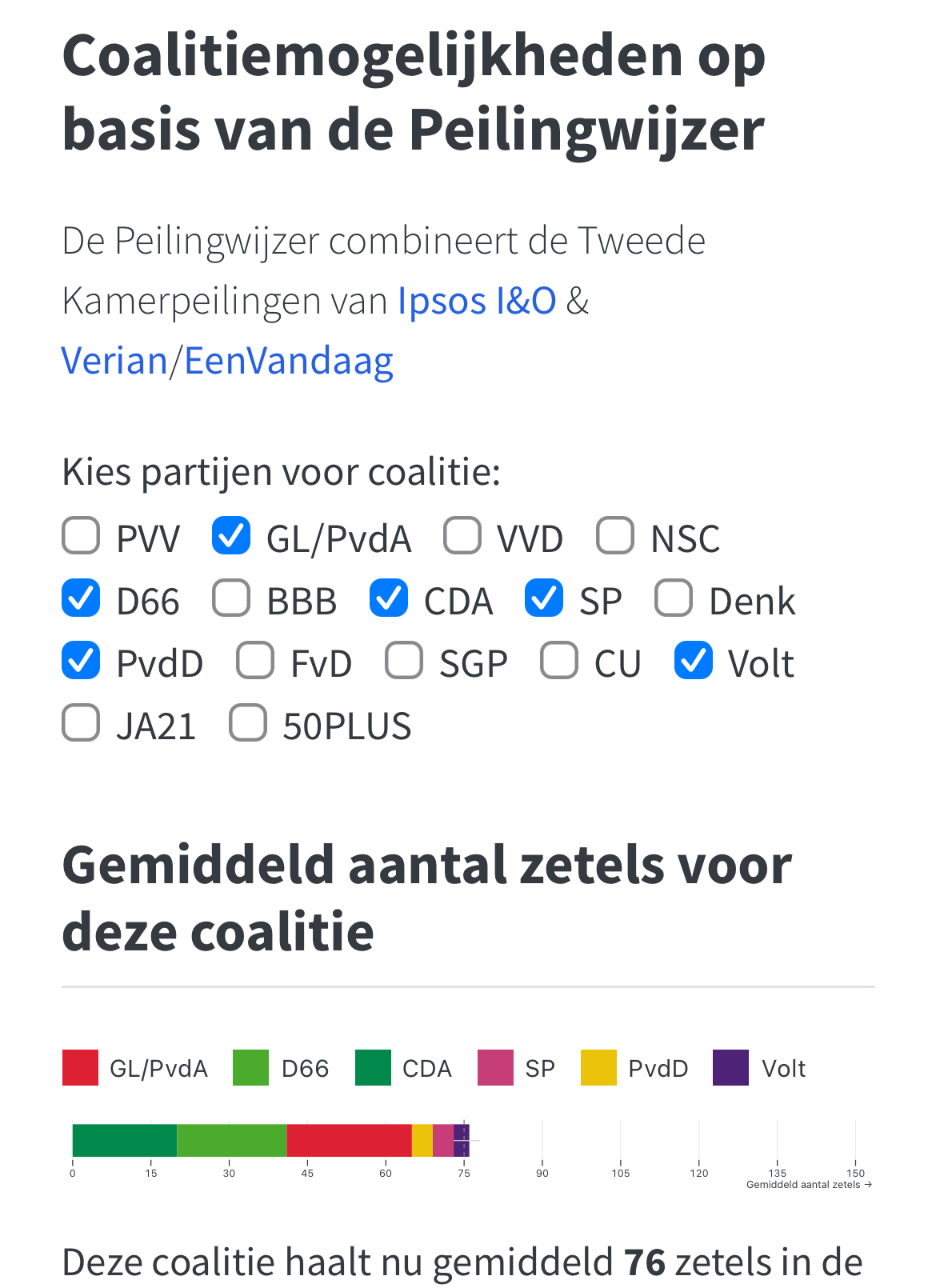Untick the PvdD checkbox
This screenshot has height=1288, width=936.
(x=81, y=661)
